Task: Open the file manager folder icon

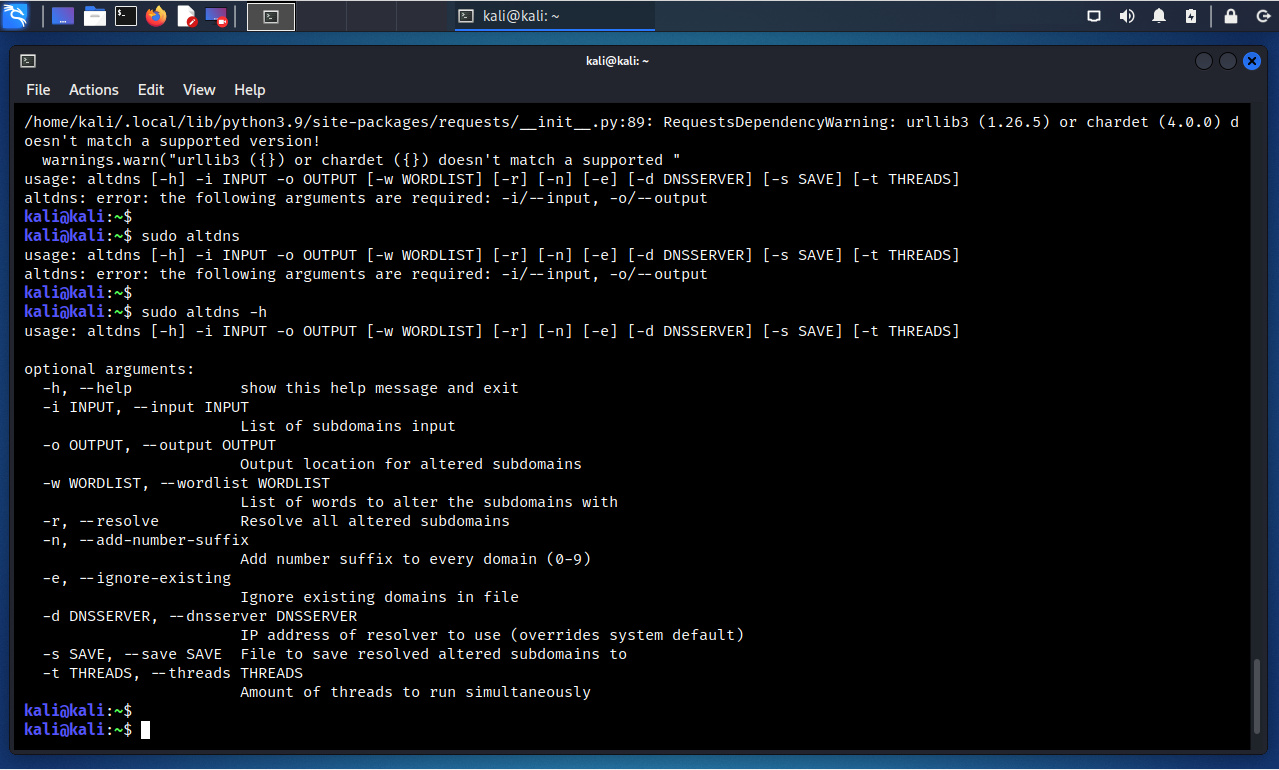Action: 95,16
